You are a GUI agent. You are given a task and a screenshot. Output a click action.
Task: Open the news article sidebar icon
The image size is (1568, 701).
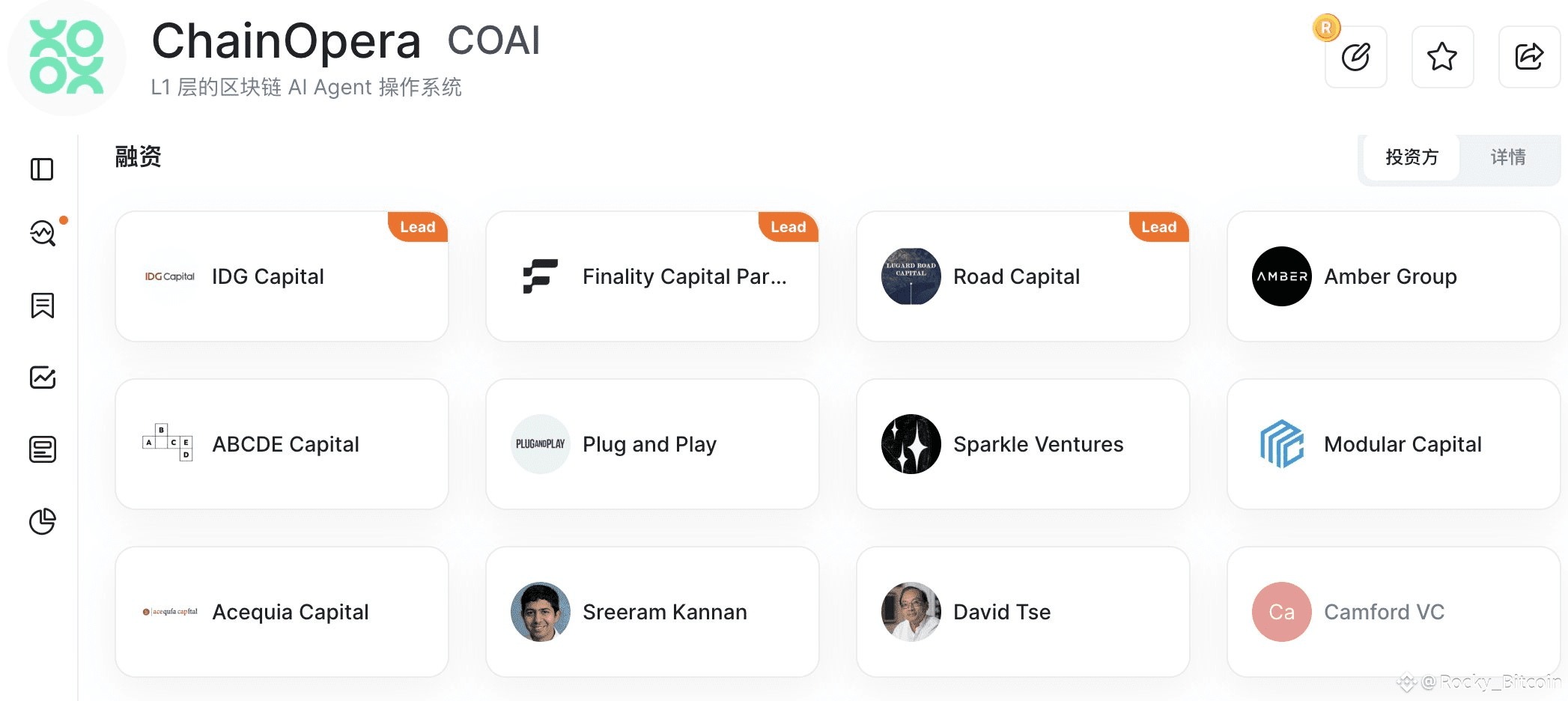click(43, 449)
